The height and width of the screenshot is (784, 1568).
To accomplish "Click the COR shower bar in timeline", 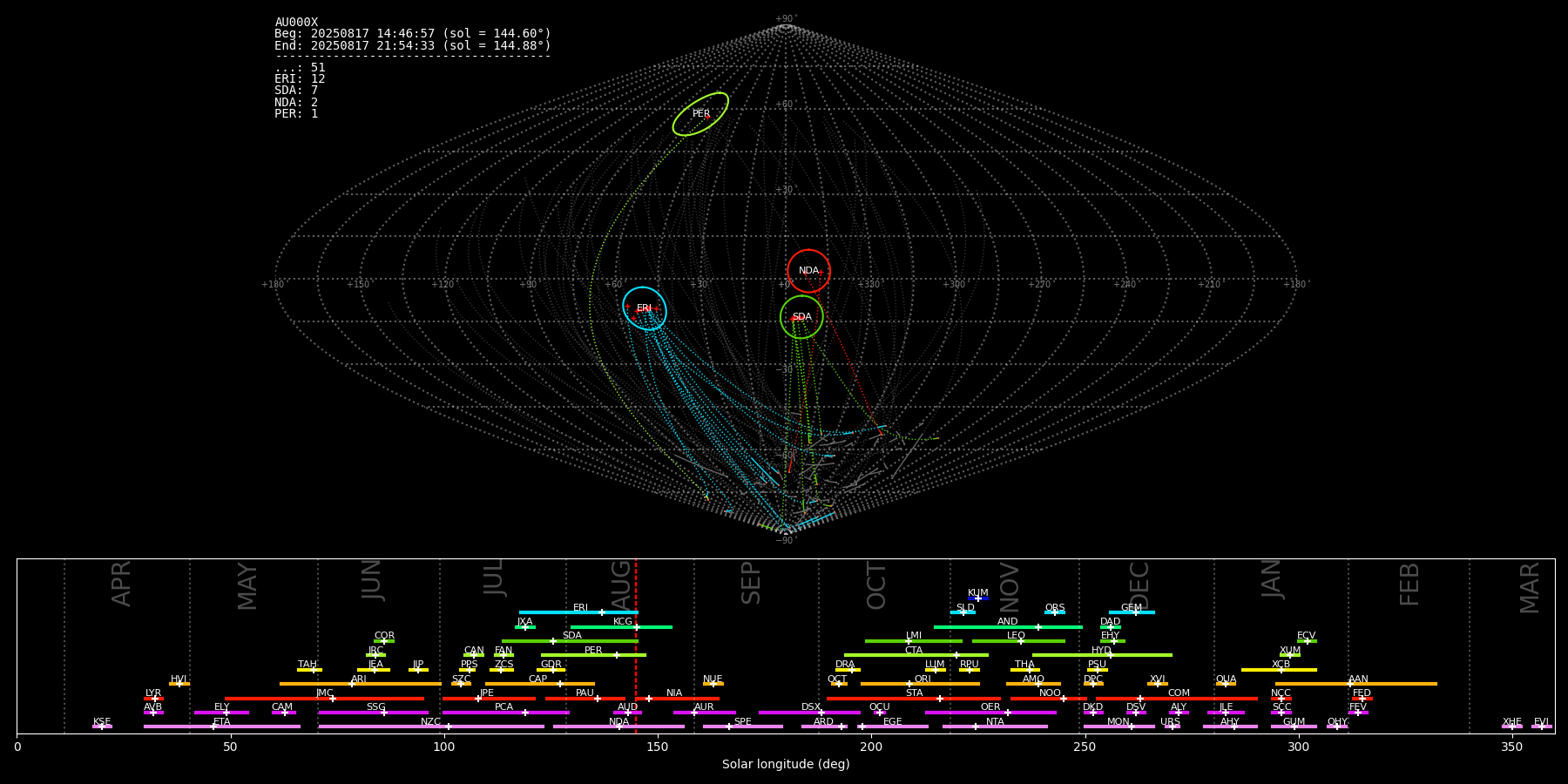I will click(x=384, y=641).
